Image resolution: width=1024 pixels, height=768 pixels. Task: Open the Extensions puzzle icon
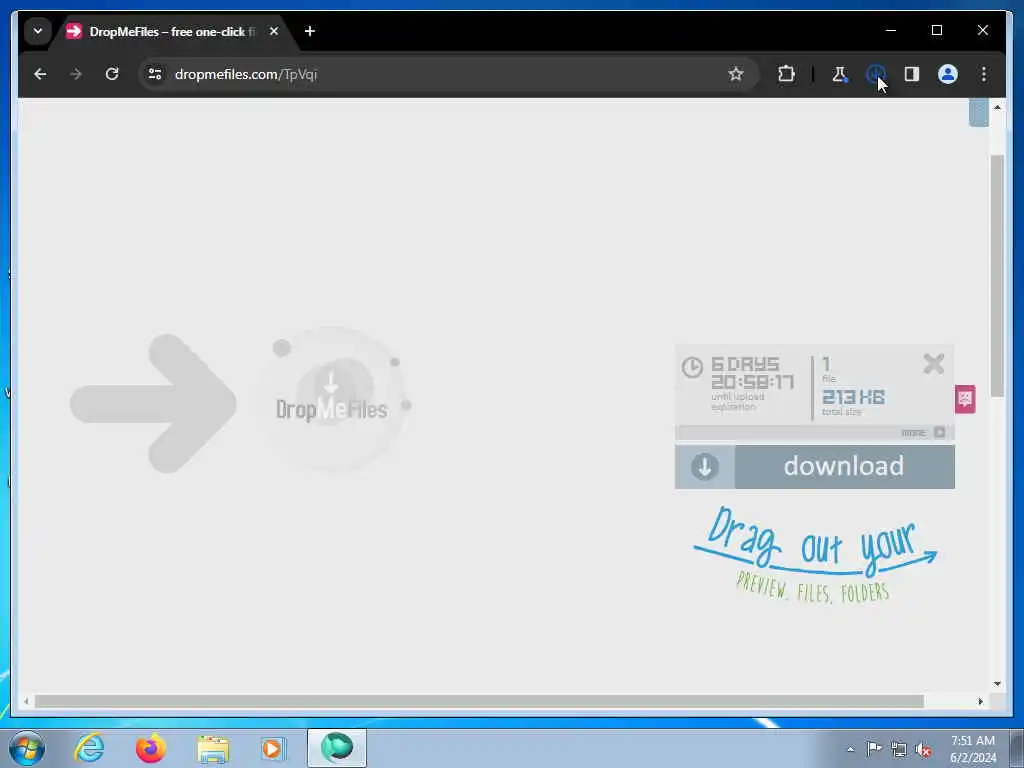click(786, 74)
